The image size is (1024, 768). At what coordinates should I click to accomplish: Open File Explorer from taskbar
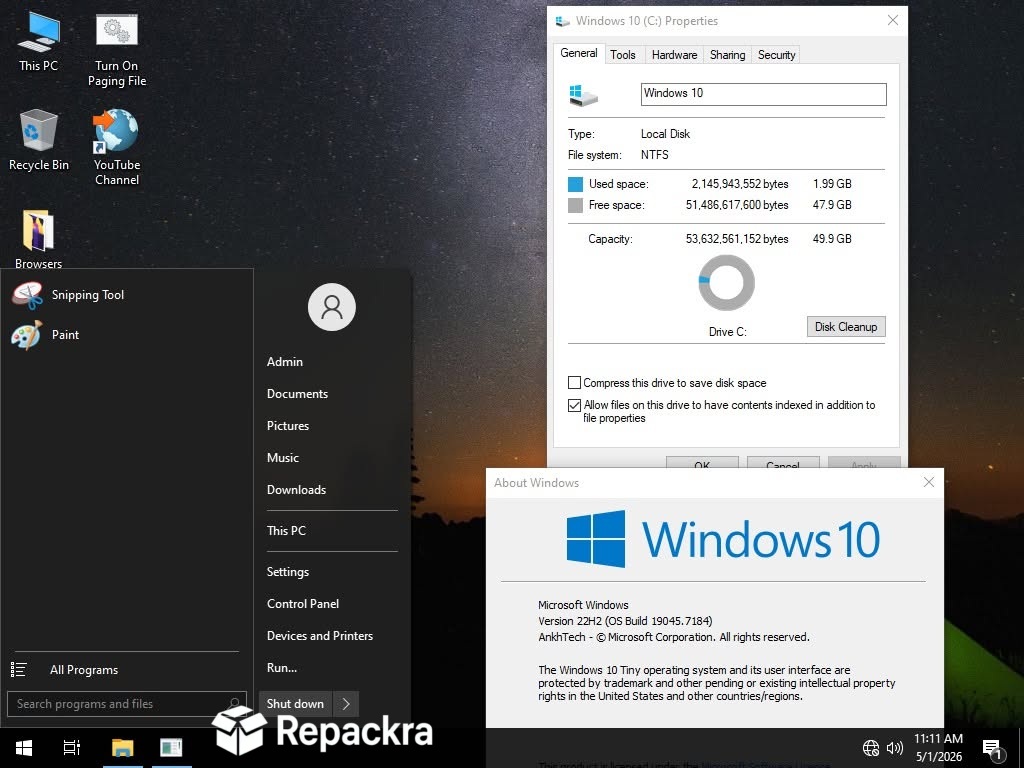(122, 747)
